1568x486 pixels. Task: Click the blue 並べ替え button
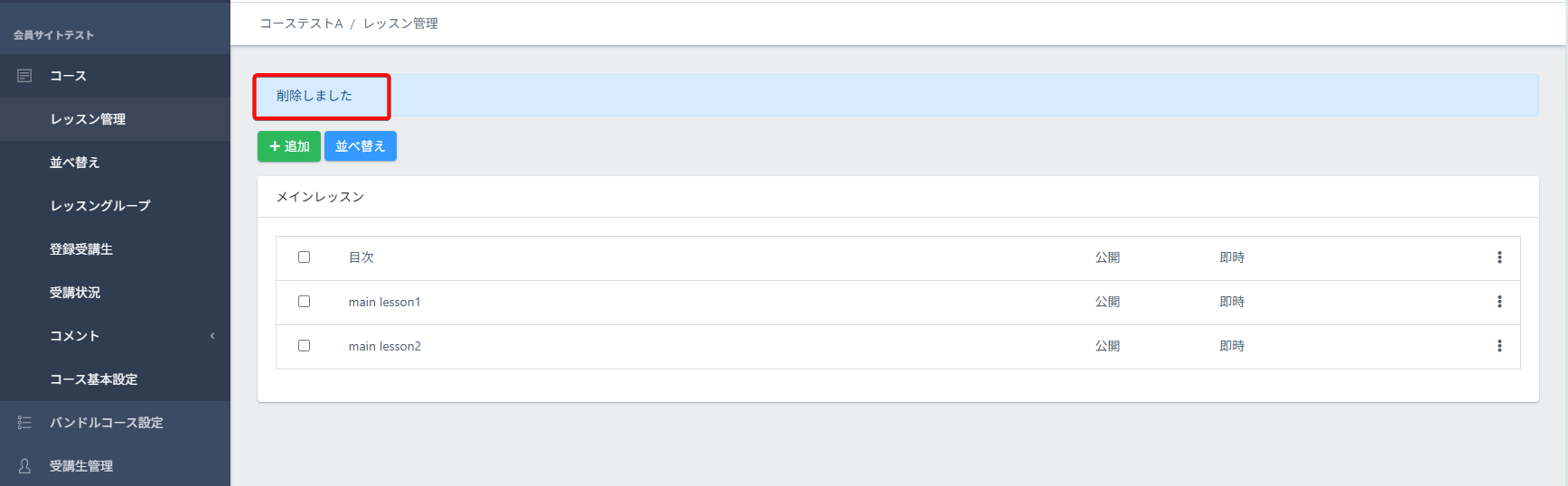tap(361, 146)
